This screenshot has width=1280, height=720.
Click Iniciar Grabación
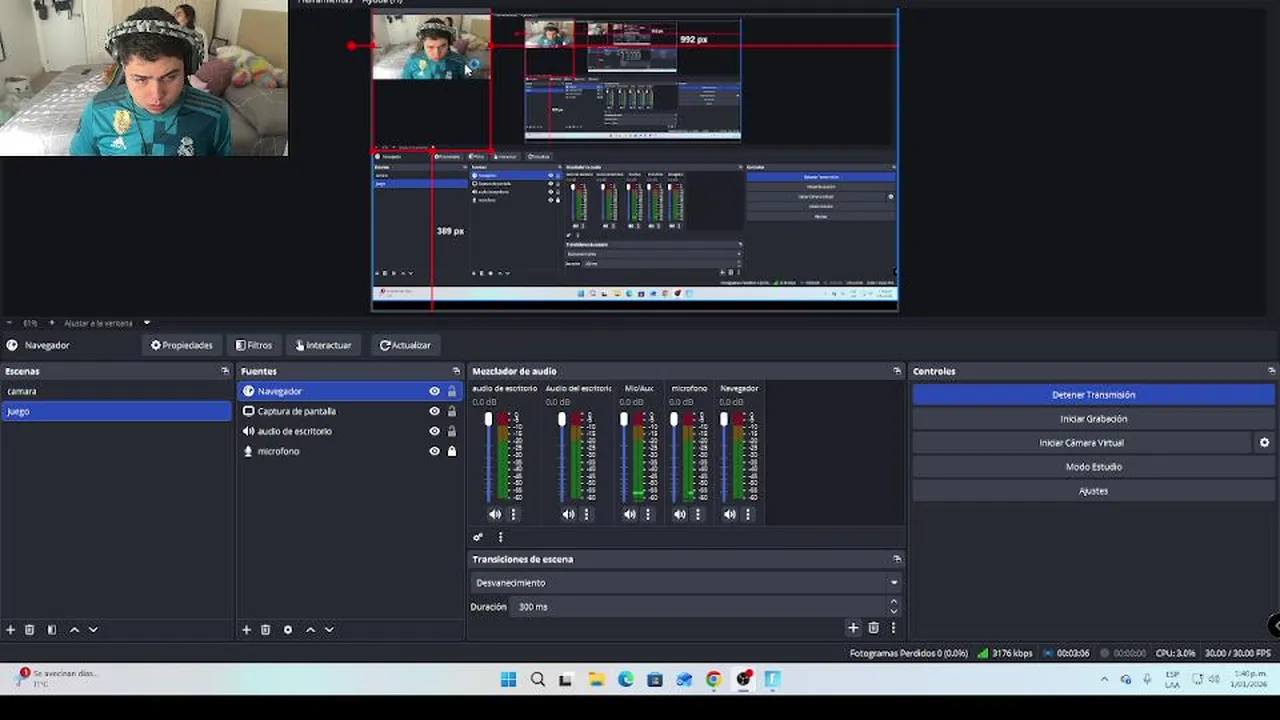pos(1093,419)
